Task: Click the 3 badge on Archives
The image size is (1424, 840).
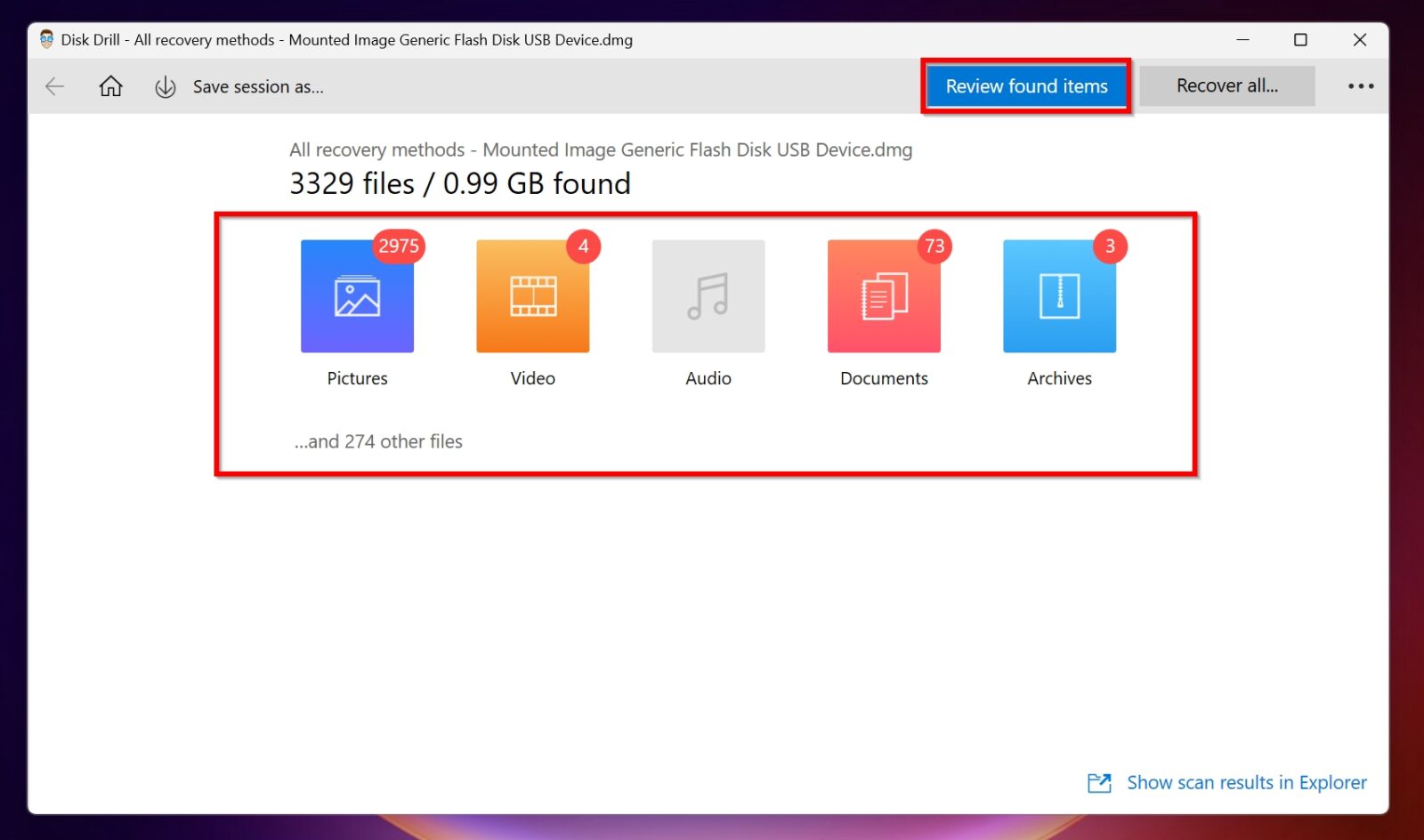Action: coord(1110,246)
